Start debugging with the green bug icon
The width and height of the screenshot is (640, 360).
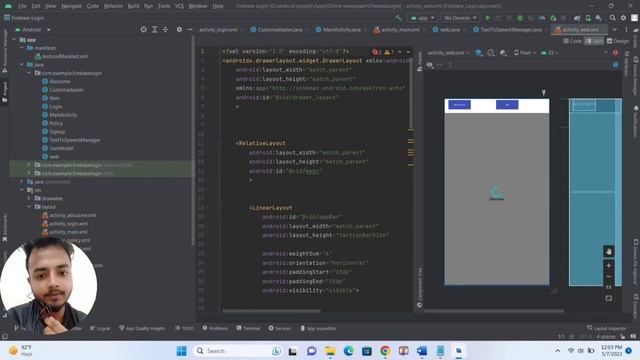pos(520,18)
